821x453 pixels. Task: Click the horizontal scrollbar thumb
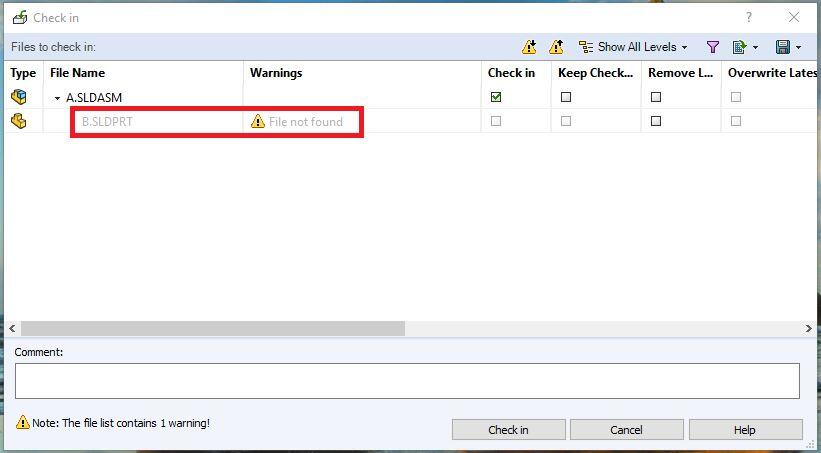click(x=212, y=328)
